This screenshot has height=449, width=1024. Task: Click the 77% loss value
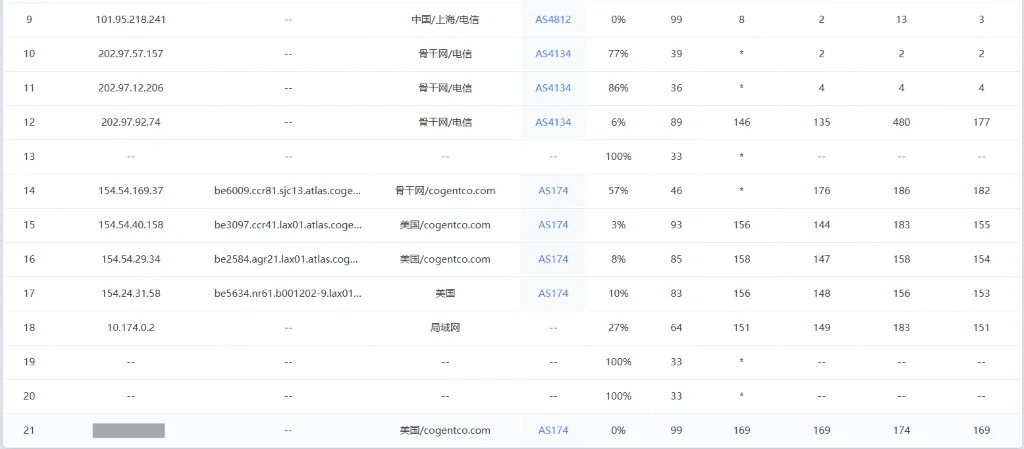(x=618, y=54)
